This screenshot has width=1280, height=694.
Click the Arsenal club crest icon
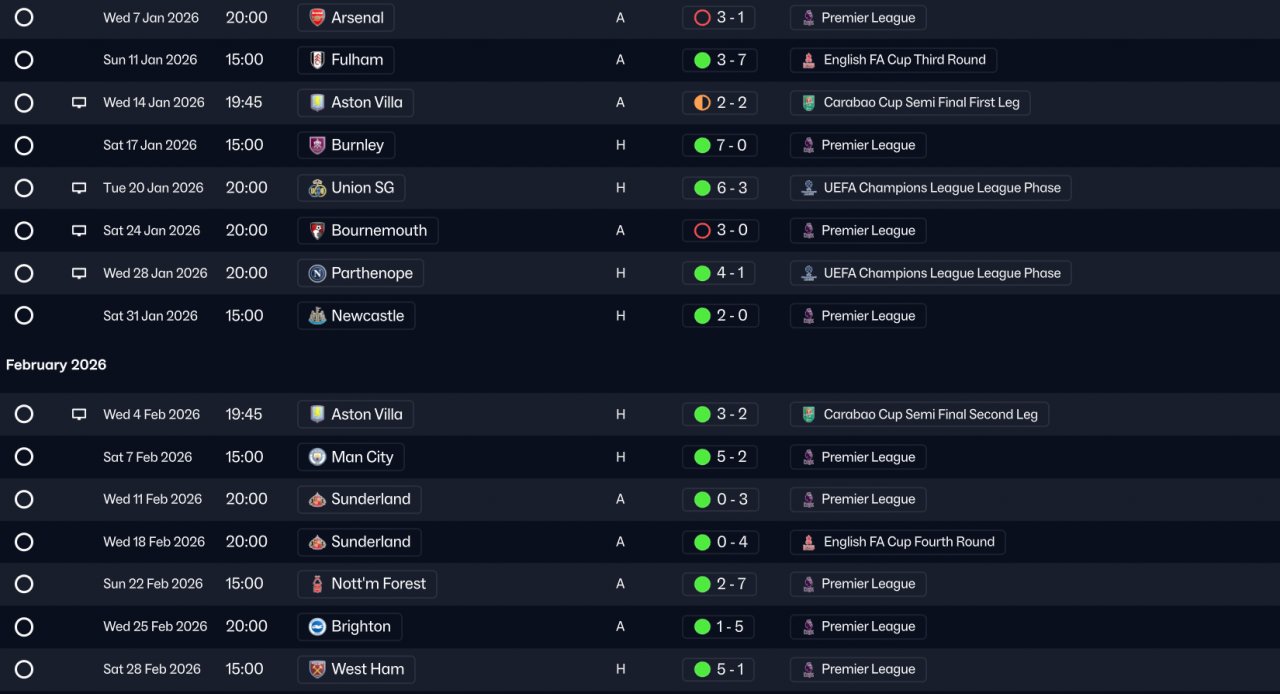317,17
